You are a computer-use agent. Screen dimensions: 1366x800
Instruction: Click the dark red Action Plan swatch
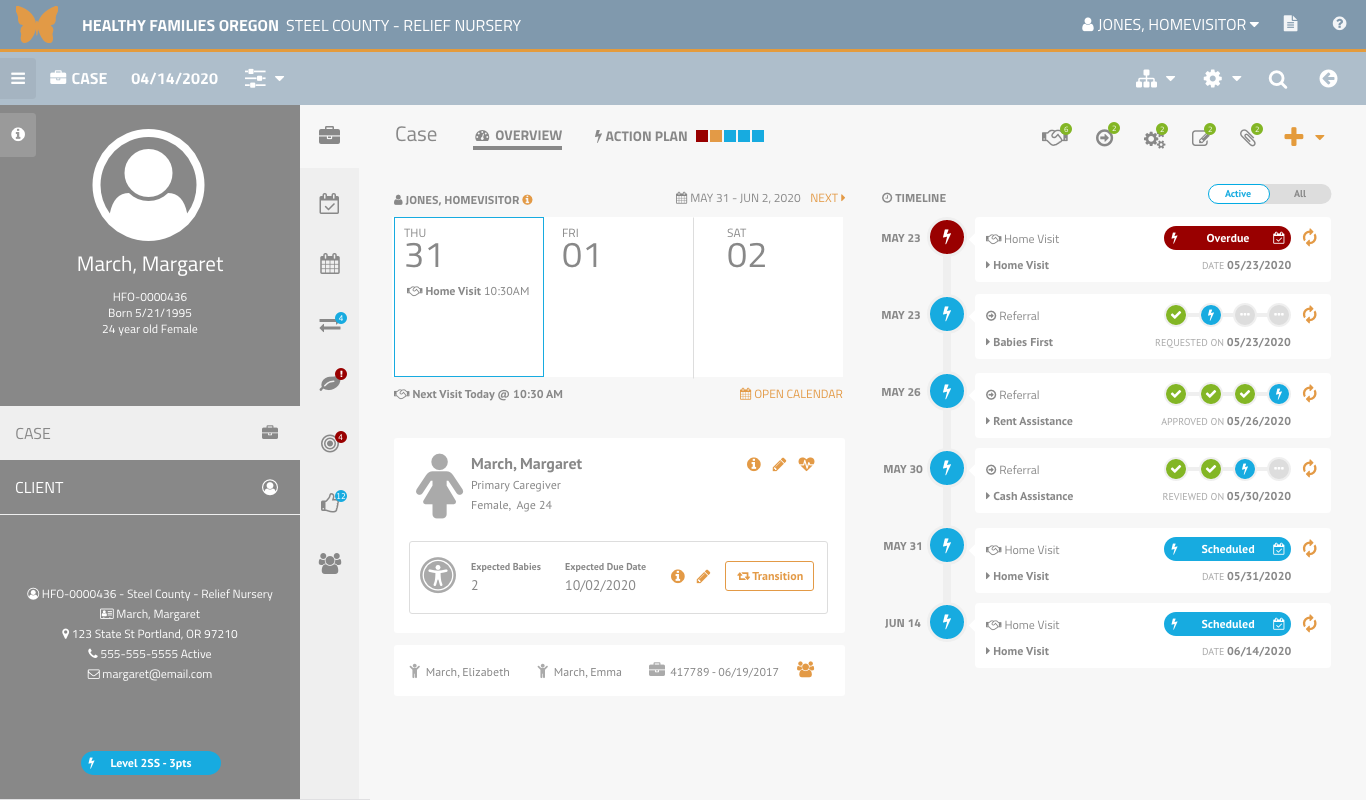tap(702, 136)
